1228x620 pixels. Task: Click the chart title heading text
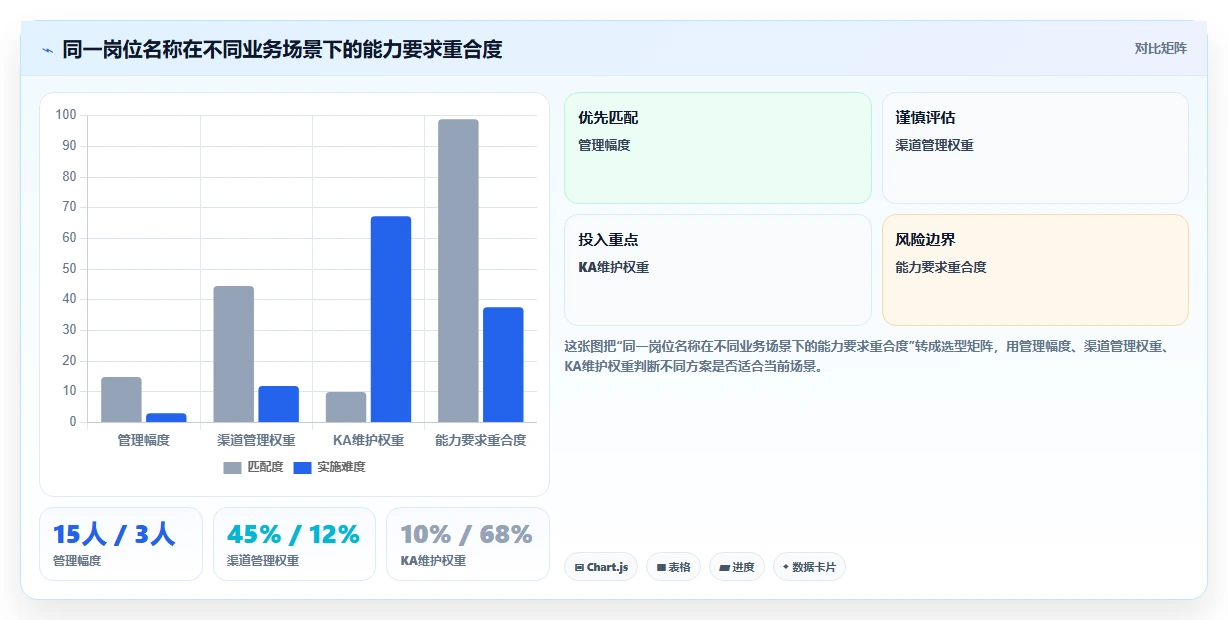pyautogui.click(x=282, y=49)
